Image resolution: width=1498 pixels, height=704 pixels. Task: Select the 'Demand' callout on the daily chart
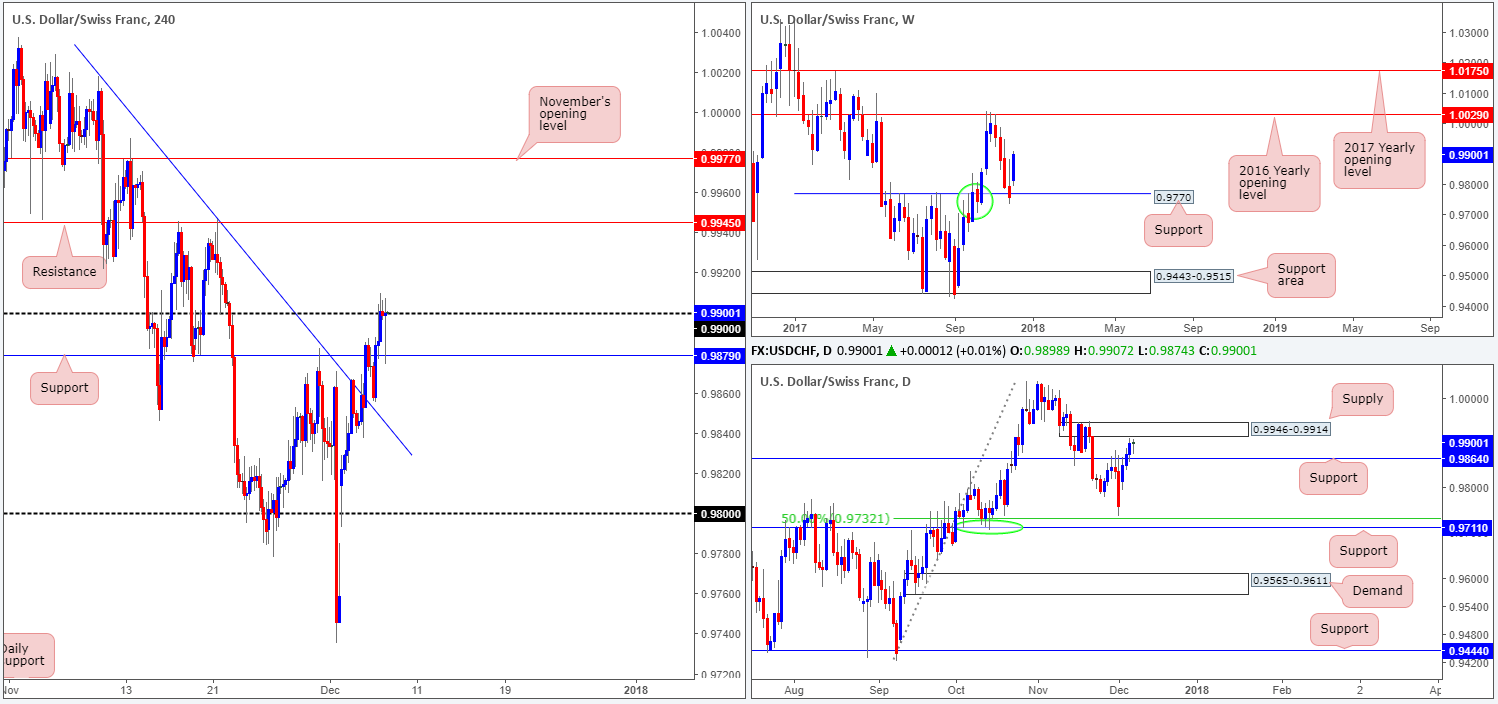click(1377, 591)
